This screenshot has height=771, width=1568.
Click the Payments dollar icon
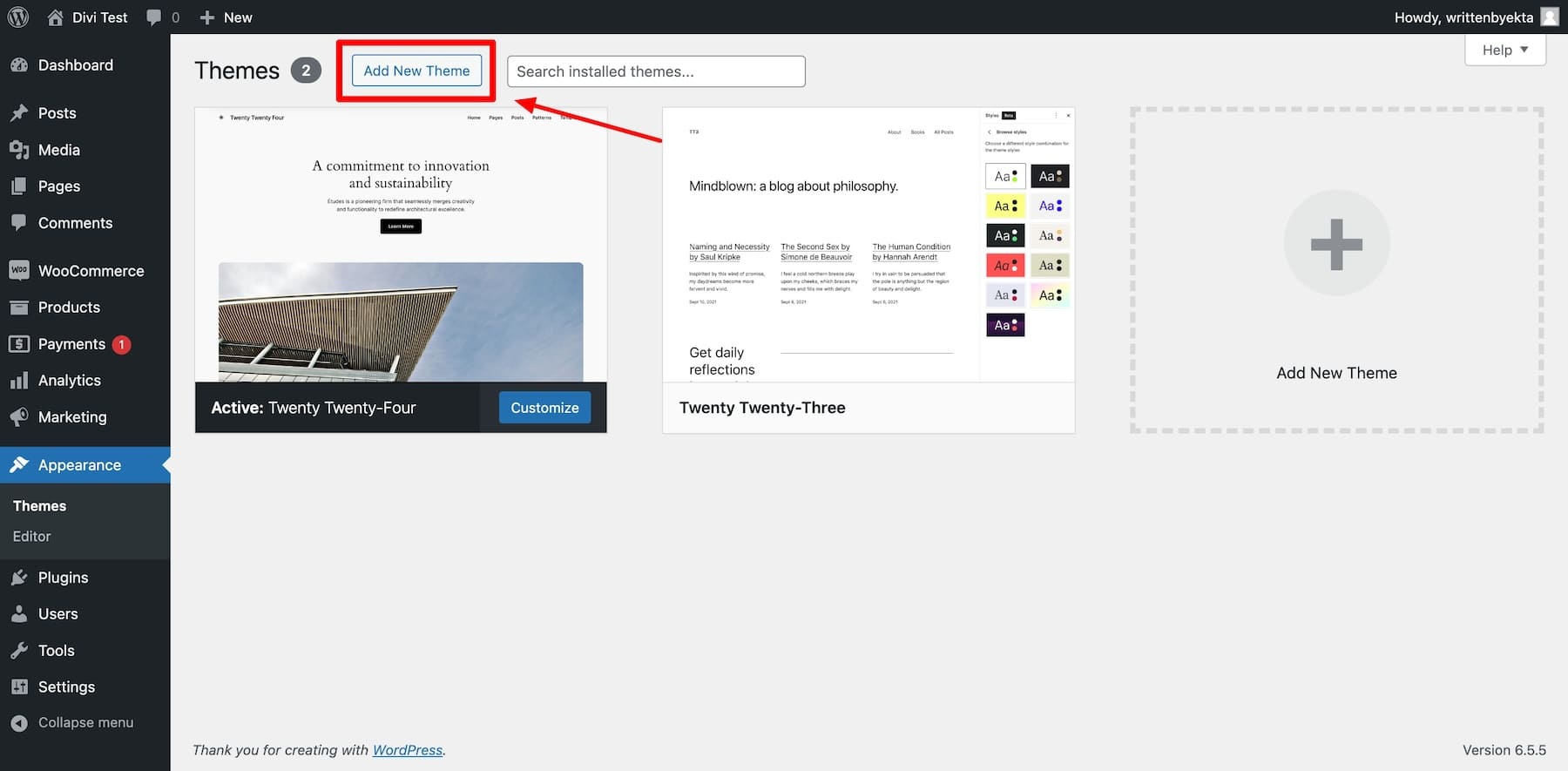19,344
